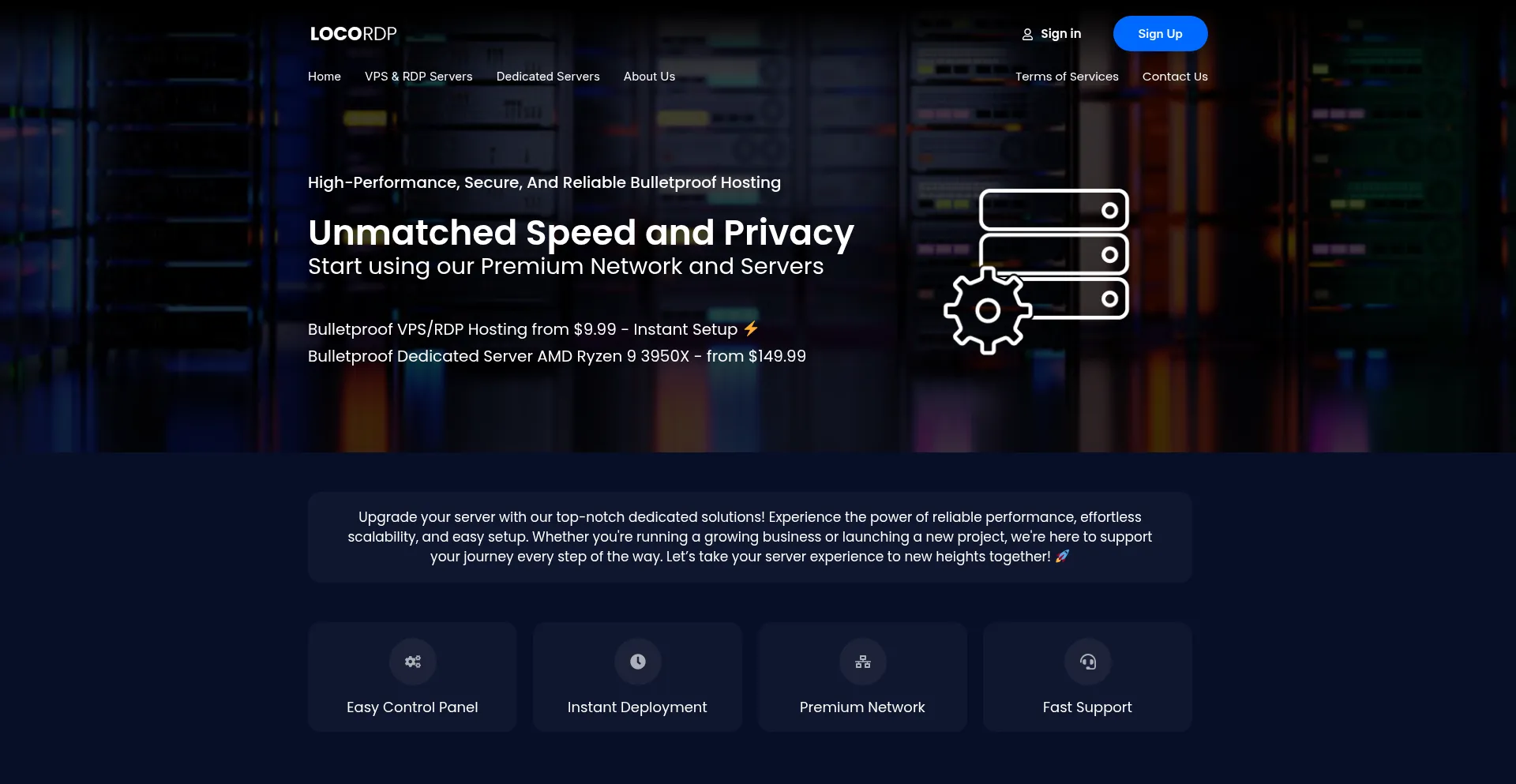Click the Easy Control Panel gears icon
The width and height of the screenshot is (1516, 784).
click(x=412, y=662)
